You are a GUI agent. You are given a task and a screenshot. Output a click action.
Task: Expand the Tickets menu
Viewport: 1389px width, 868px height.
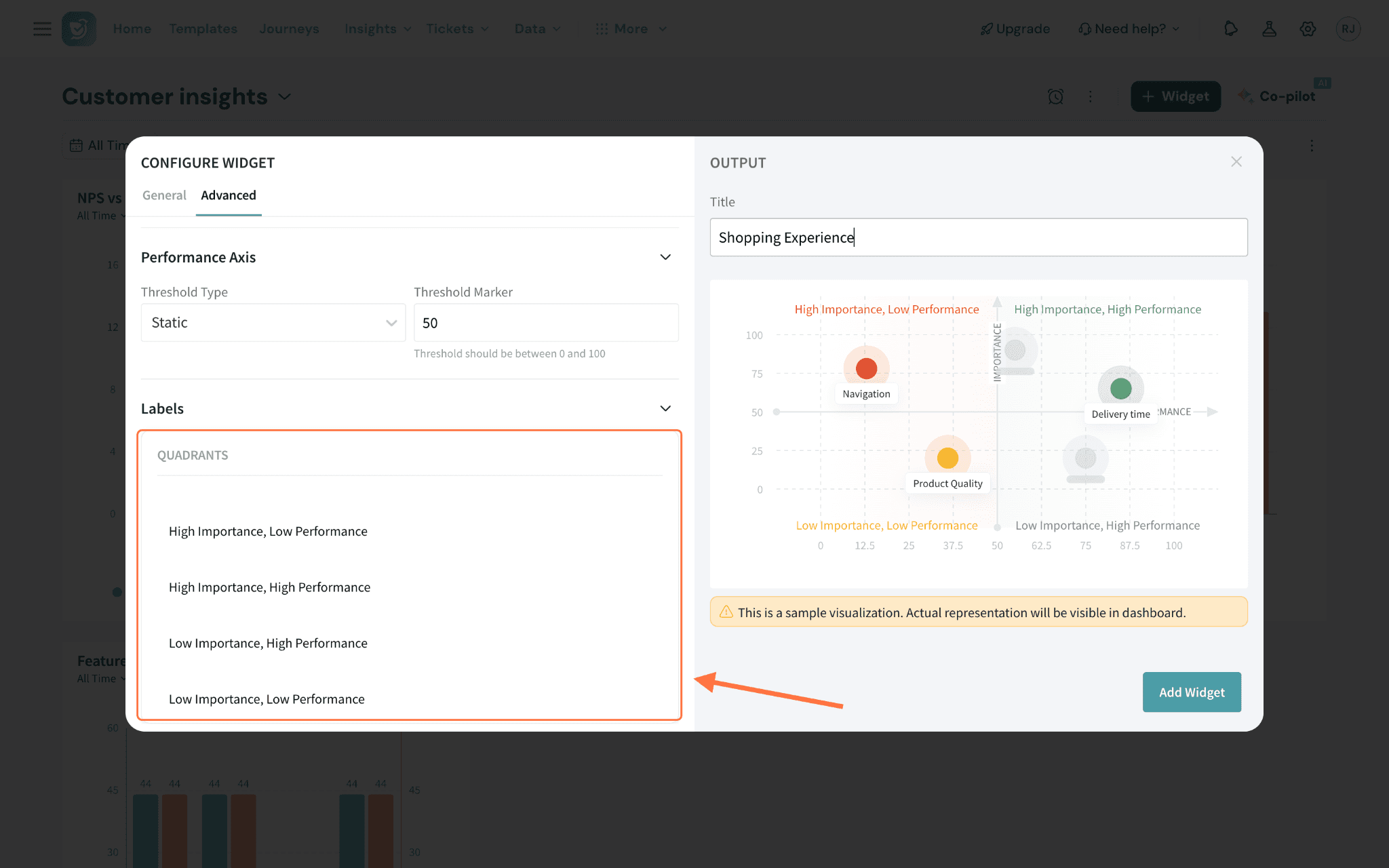point(457,28)
